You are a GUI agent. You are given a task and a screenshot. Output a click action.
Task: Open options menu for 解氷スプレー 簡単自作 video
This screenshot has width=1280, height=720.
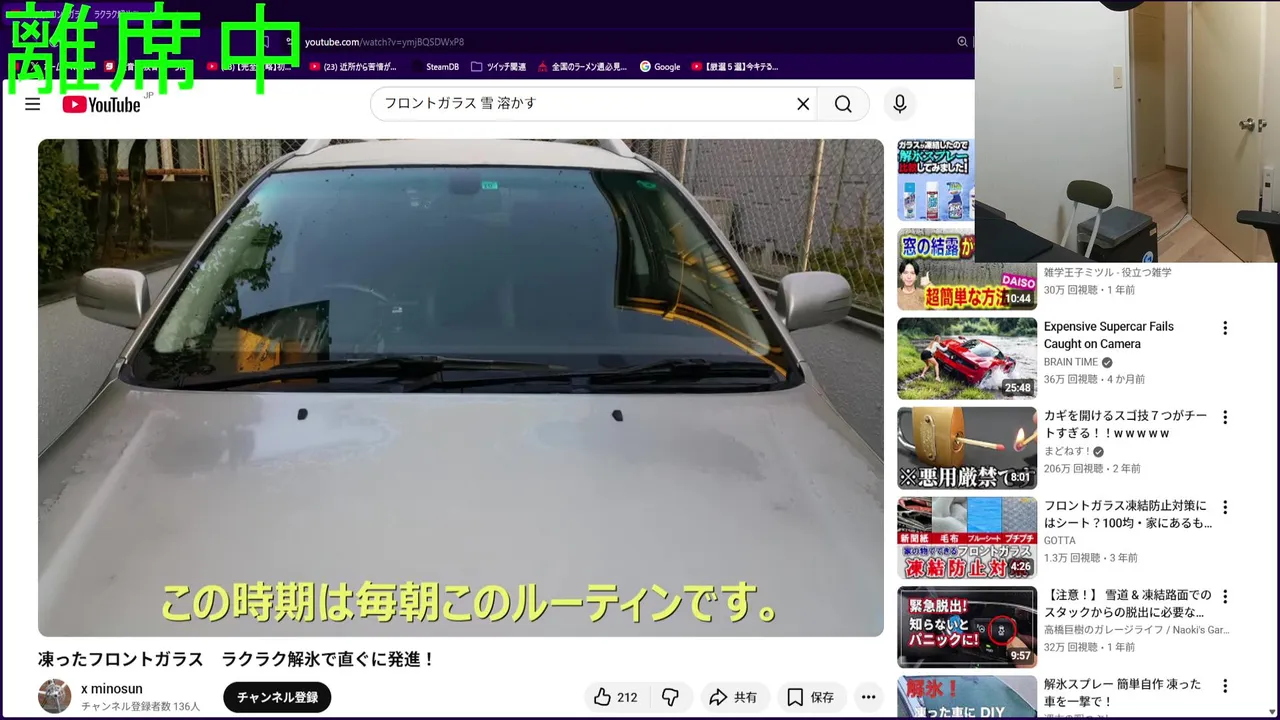coord(1225,686)
